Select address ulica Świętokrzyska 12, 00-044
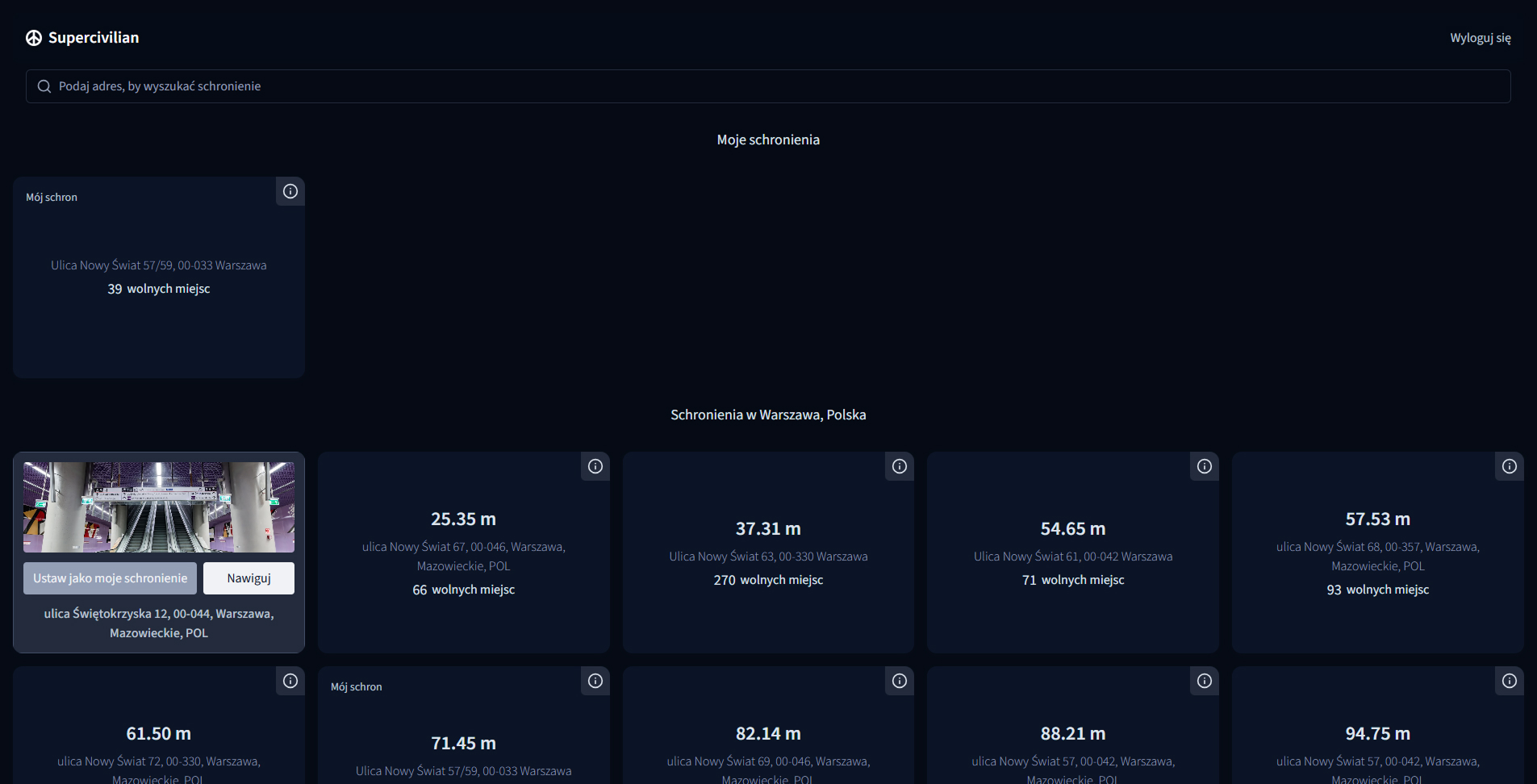The image size is (1537, 784). tap(159, 623)
